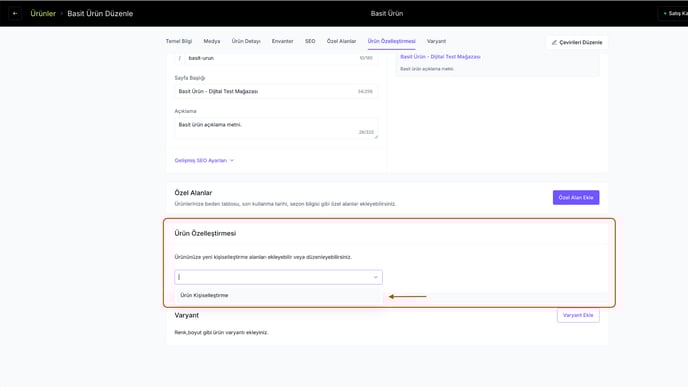Open the Medya tab
Image resolution: width=688 pixels, height=387 pixels.
[212, 41]
